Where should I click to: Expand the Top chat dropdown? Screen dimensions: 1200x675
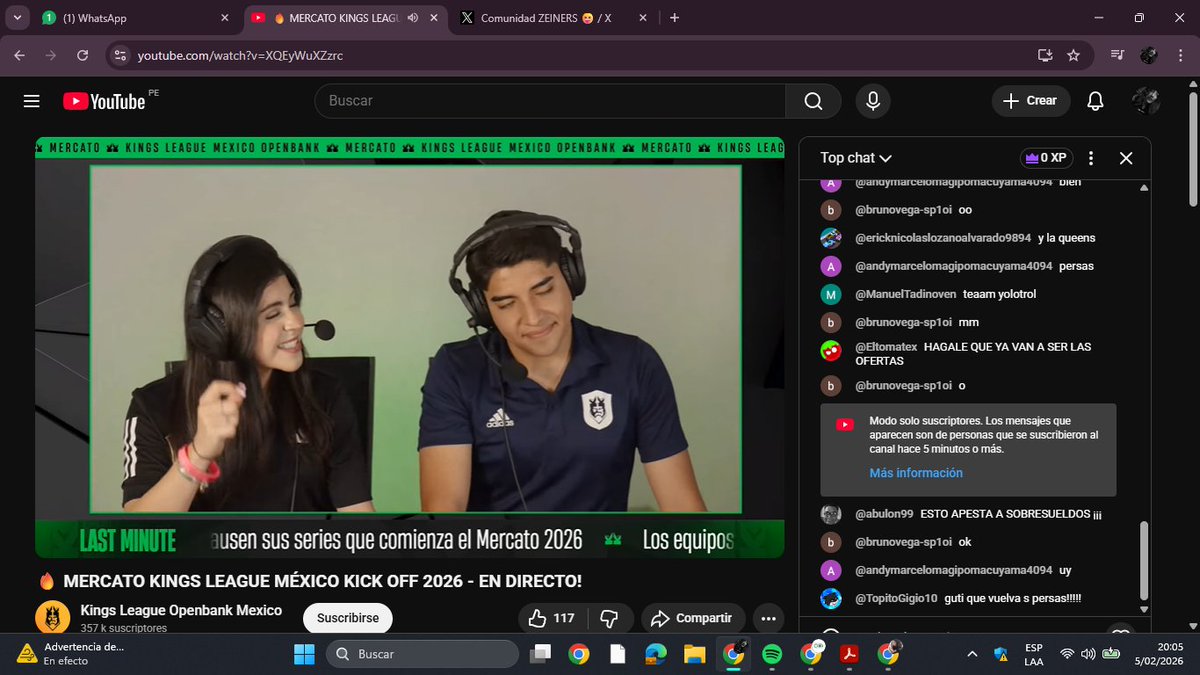pyautogui.click(x=856, y=158)
